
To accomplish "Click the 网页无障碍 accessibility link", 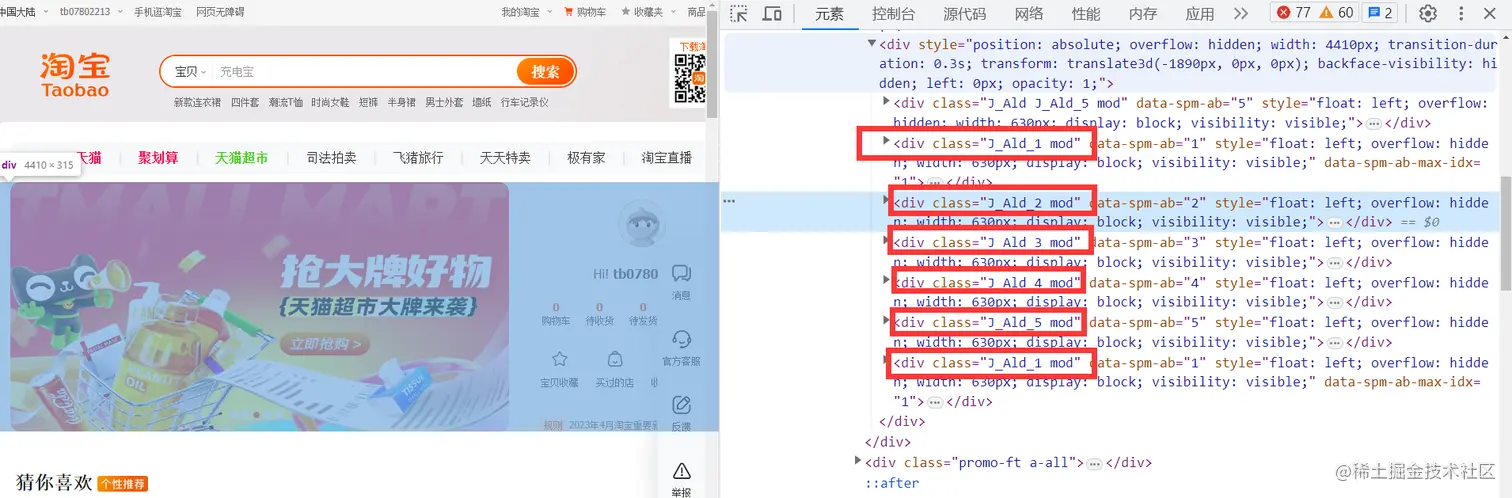I will tap(220, 12).
